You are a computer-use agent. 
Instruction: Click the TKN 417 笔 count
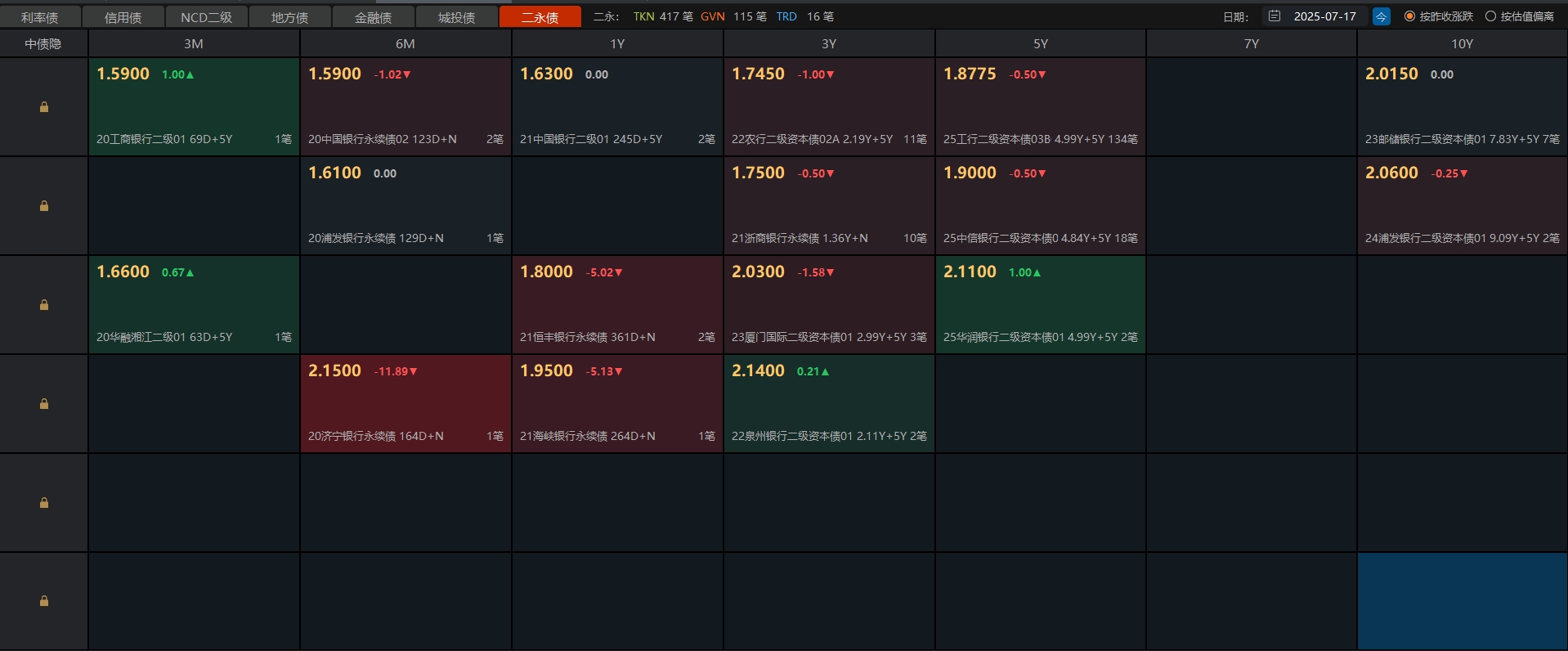tap(663, 16)
